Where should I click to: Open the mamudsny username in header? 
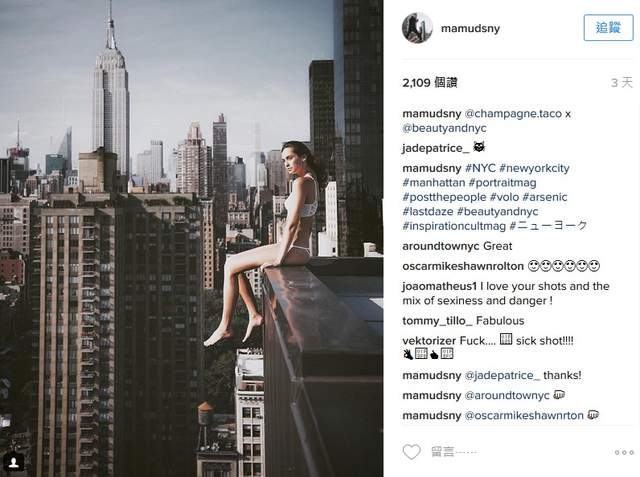470,29
